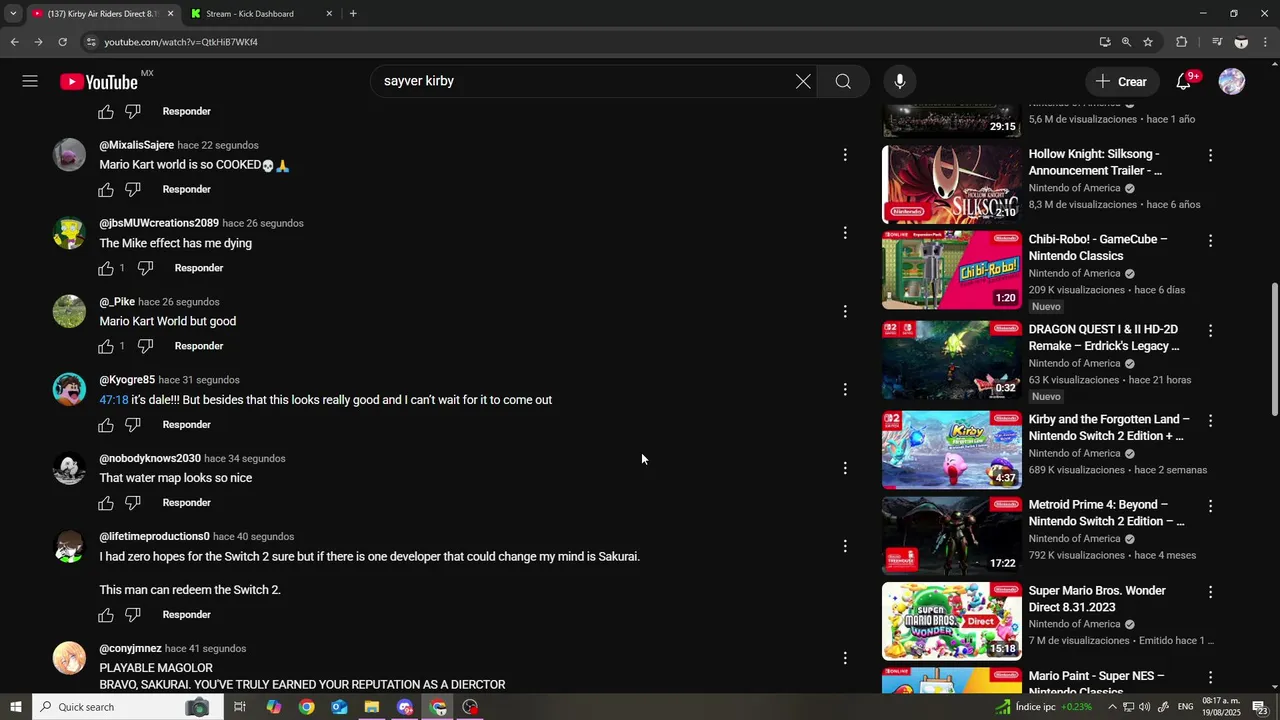Reply to the @Kyogre85 comment

[187, 425]
